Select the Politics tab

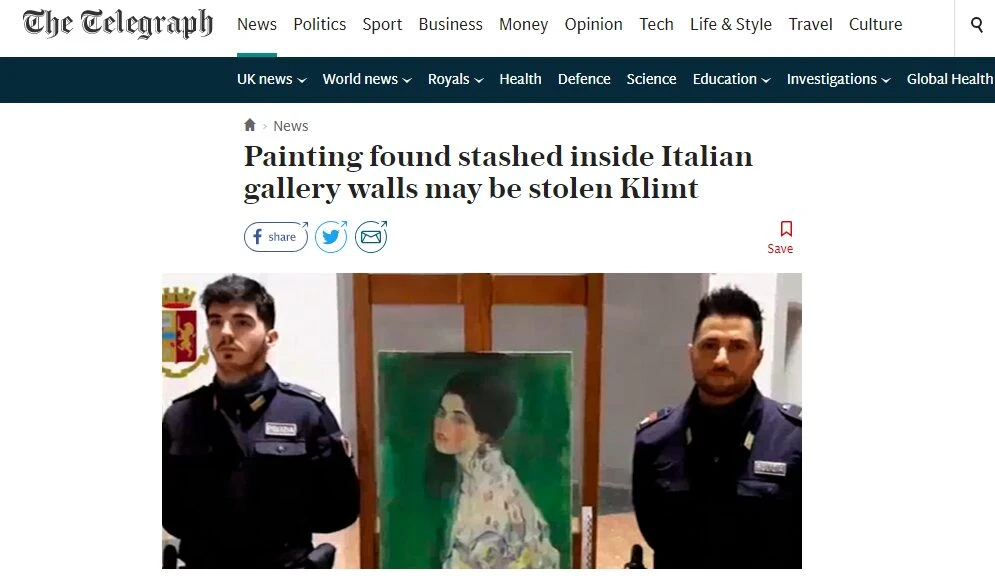(x=319, y=24)
